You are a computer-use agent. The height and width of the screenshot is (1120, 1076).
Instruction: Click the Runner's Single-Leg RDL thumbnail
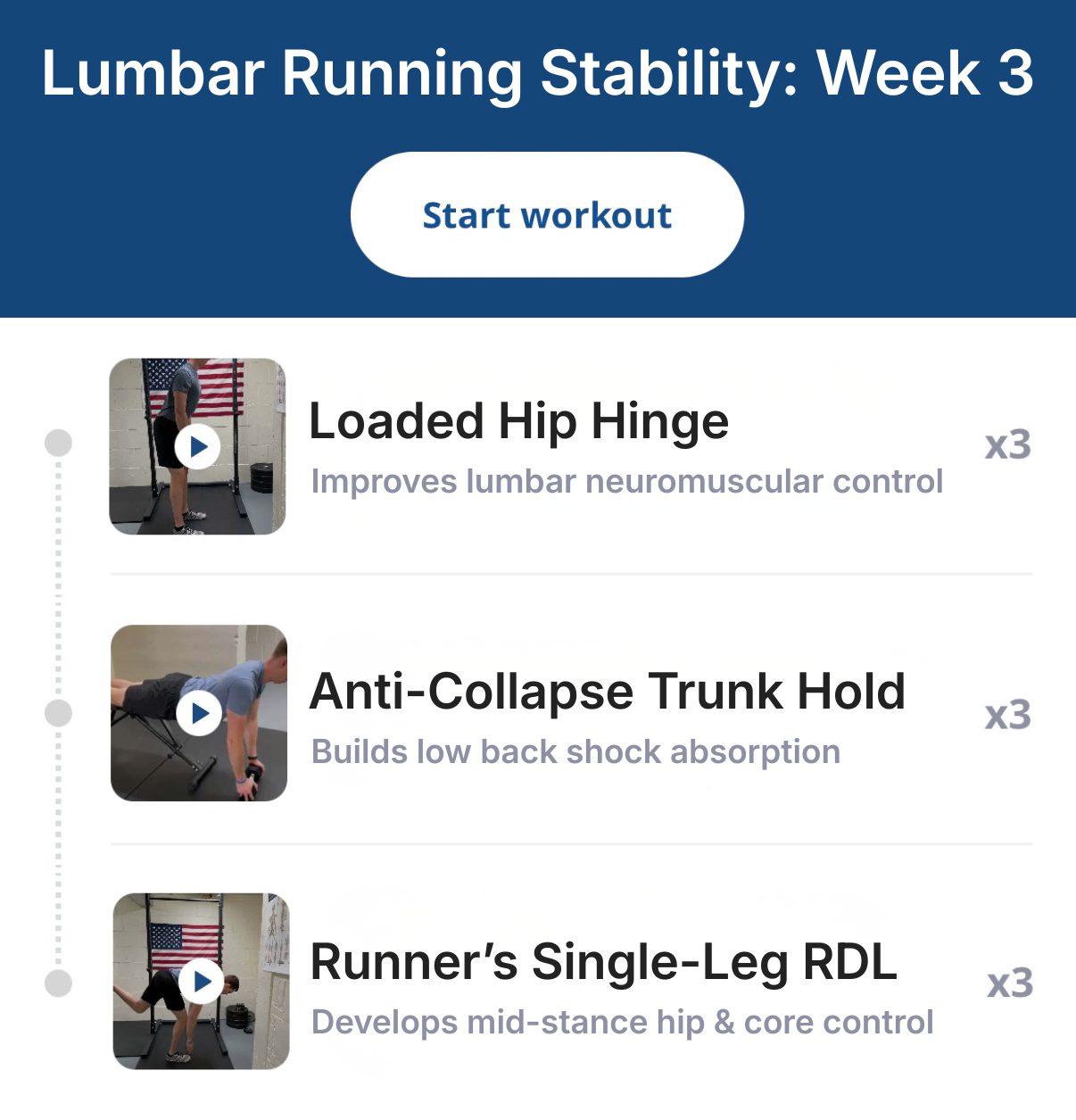pyautogui.click(x=197, y=982)
